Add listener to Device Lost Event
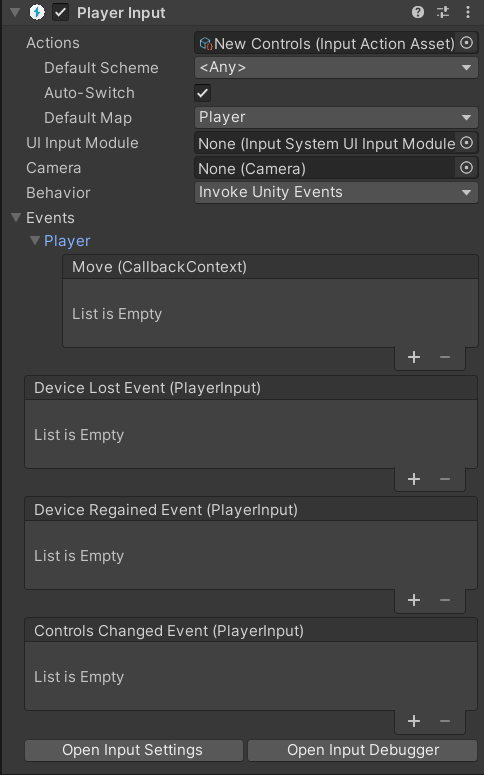 414,478
